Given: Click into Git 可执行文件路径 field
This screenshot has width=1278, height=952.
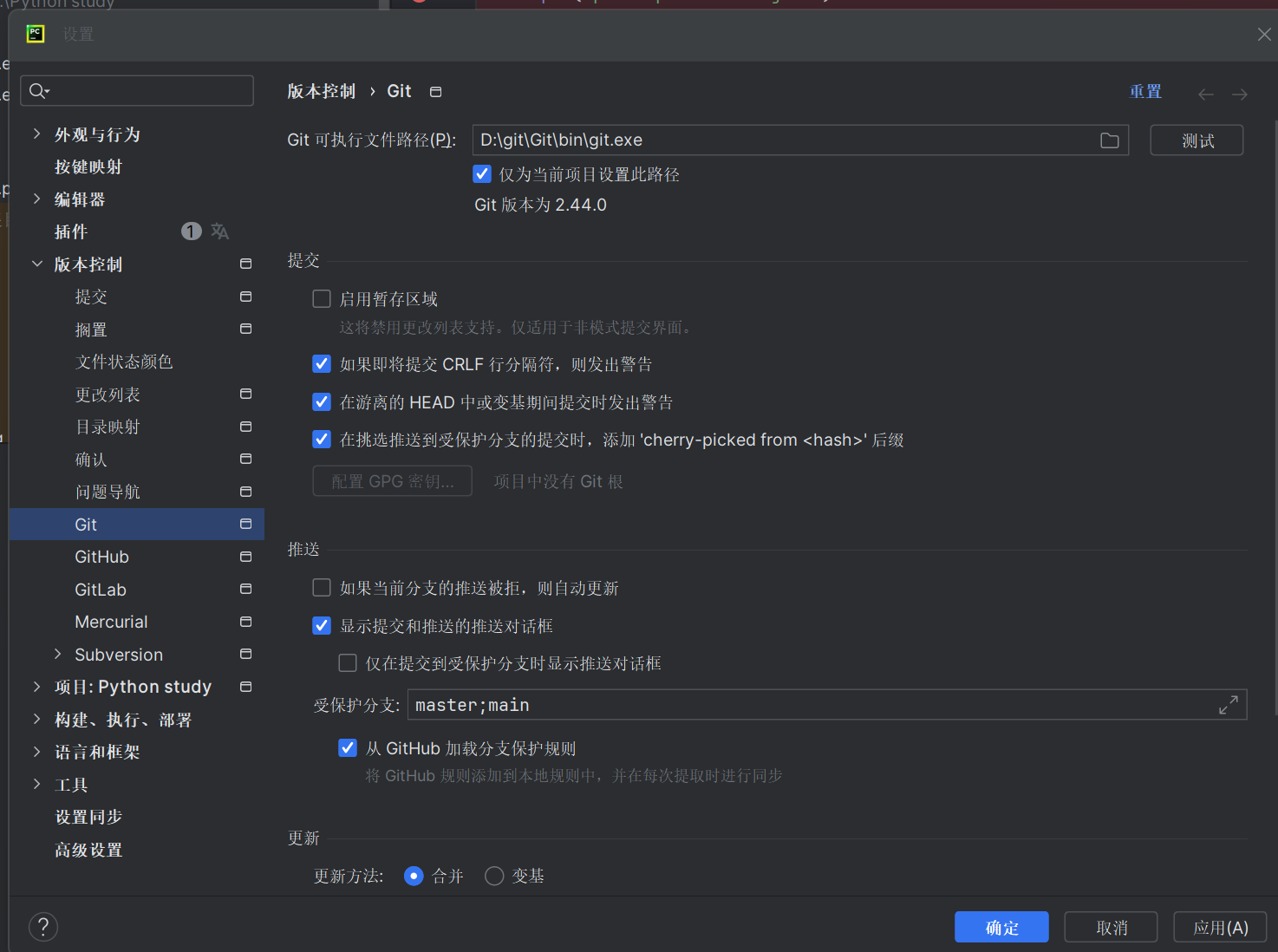Looking at the screenshot, I should click(800, 140).
